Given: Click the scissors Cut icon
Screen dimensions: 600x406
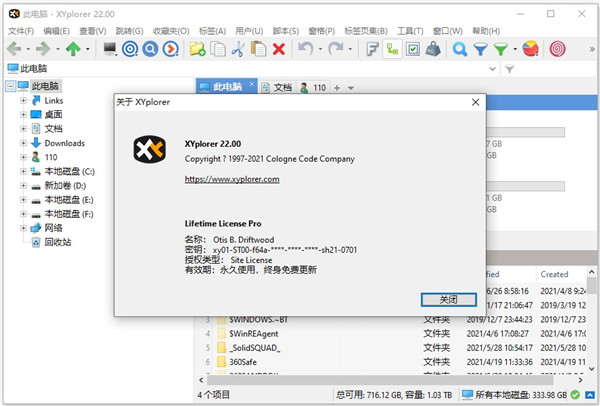Looking at the screenshot, I should point(238,49).
